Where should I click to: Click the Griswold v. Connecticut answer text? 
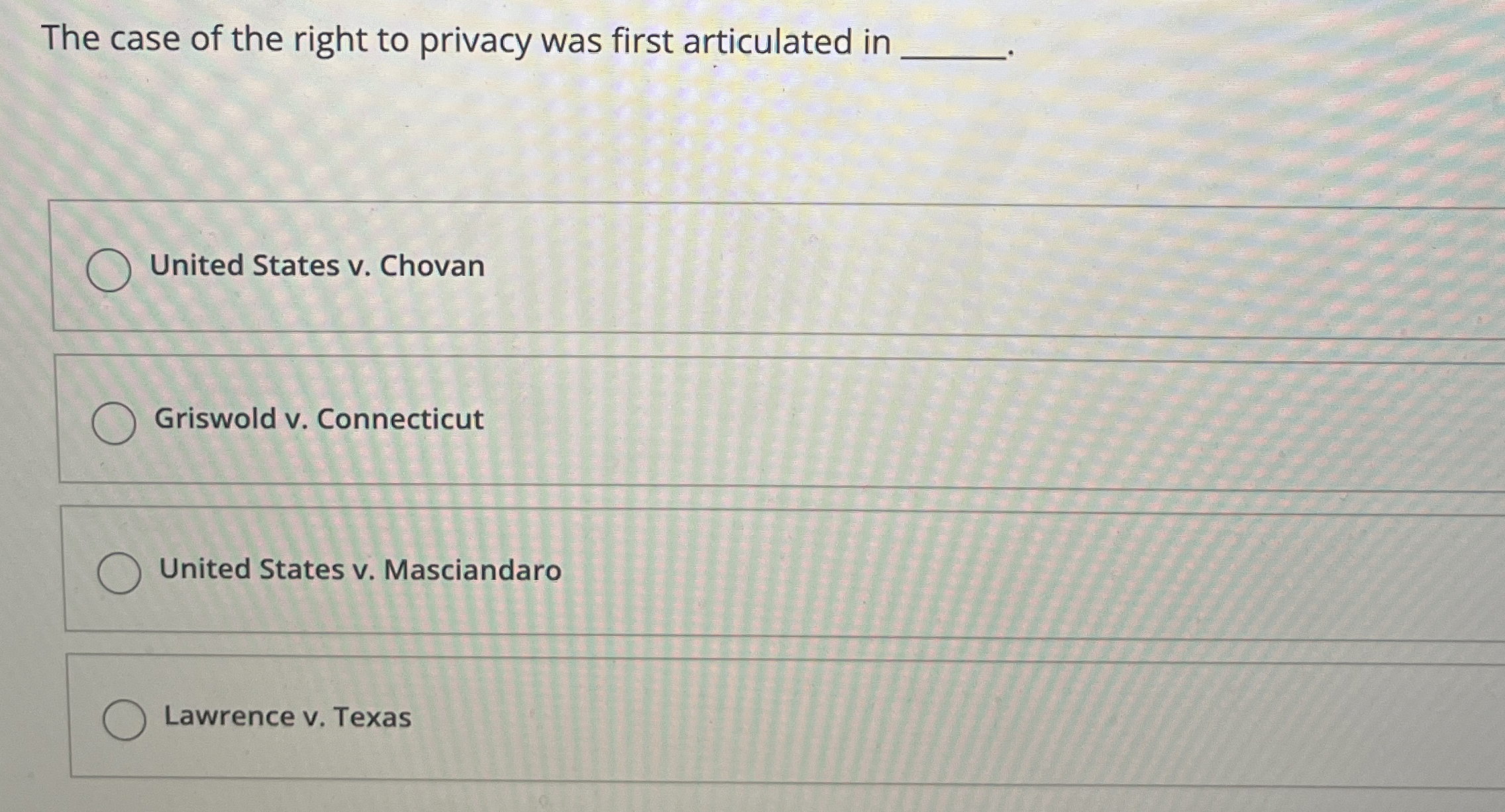coord(317,419)
